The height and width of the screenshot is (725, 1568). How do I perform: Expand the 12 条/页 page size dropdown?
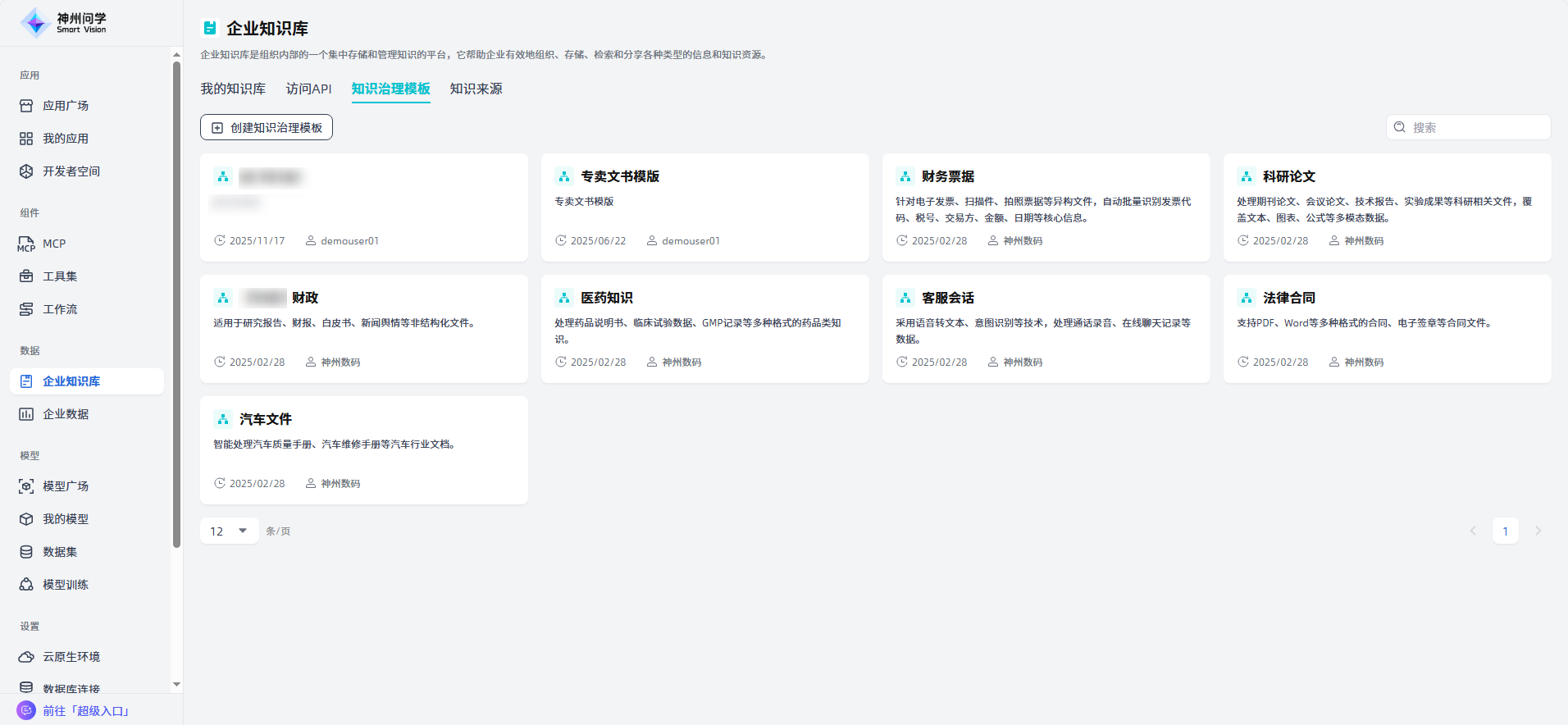(229, 531)
